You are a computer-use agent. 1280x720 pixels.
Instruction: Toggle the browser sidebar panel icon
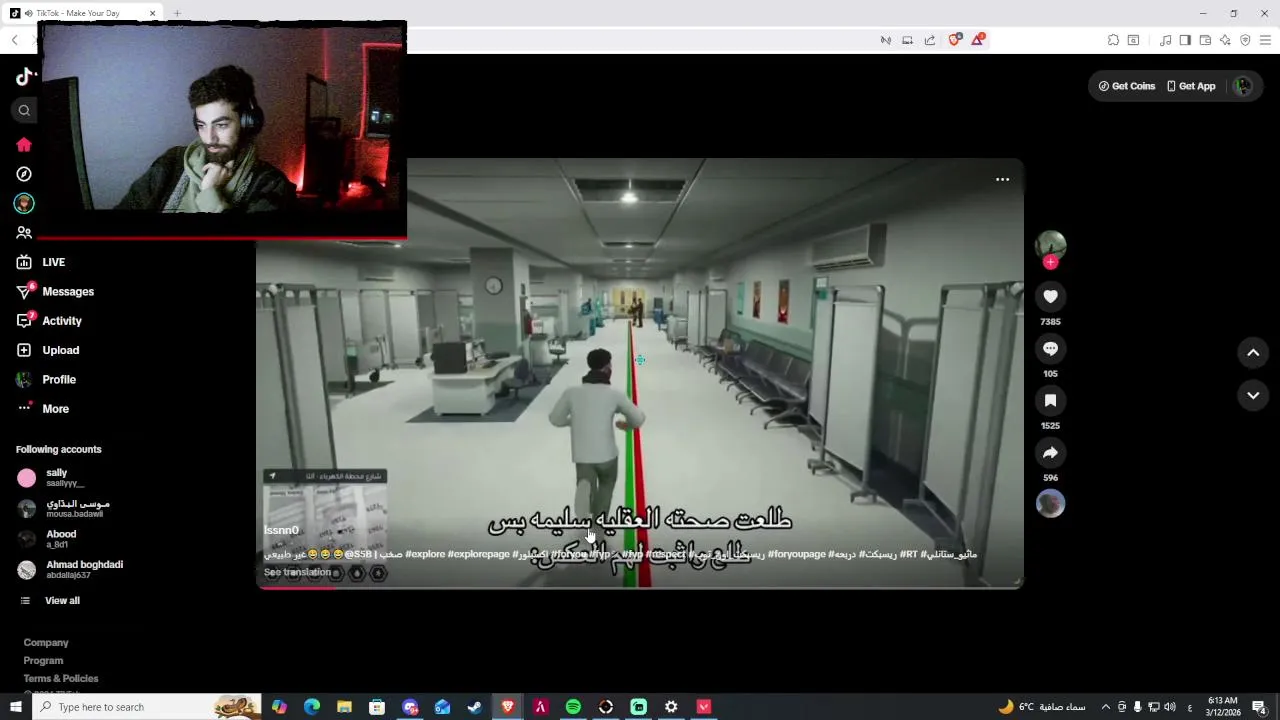[x=1185, y=40]
